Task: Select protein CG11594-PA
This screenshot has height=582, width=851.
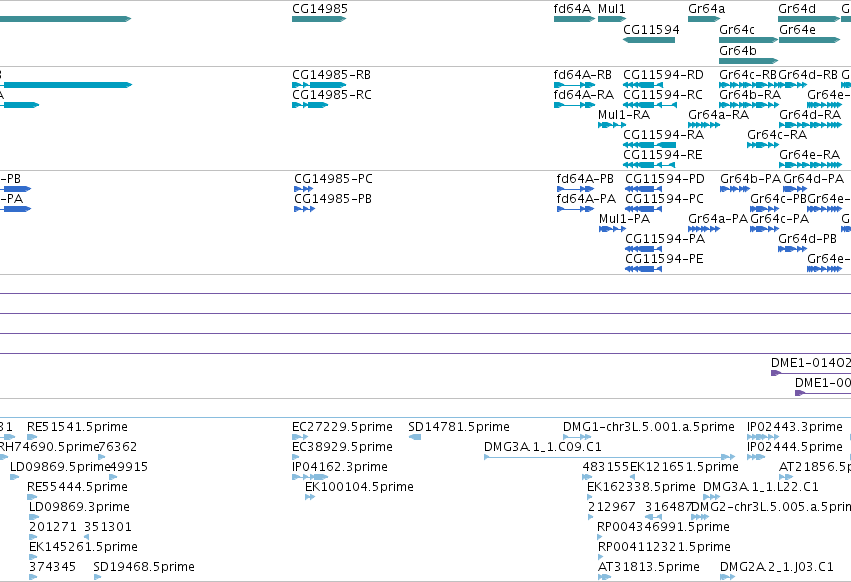Action: pyautogui.click(x=643, y=249)
